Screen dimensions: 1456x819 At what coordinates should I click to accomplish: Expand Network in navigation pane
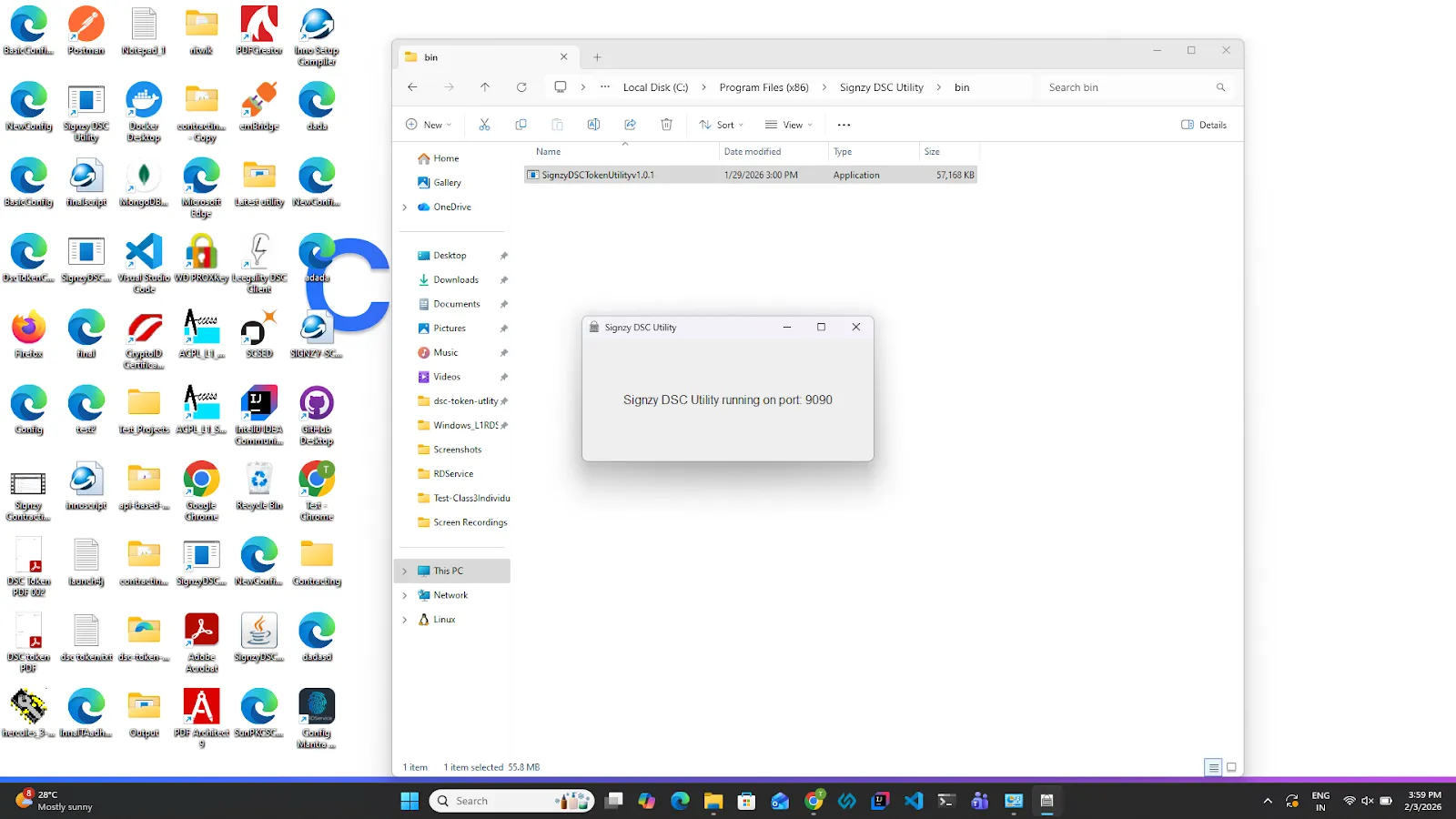tap(405, 595)
